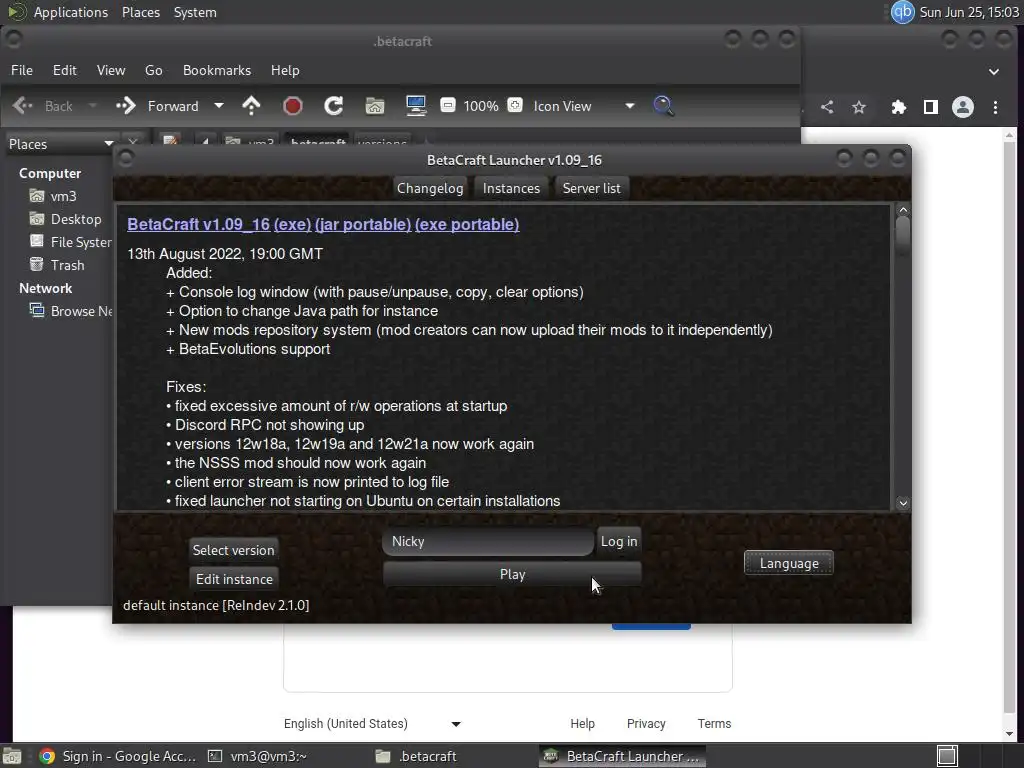The image size is (1024, 768).
Task: Go up to the parent folder
Action: (251, 106)
